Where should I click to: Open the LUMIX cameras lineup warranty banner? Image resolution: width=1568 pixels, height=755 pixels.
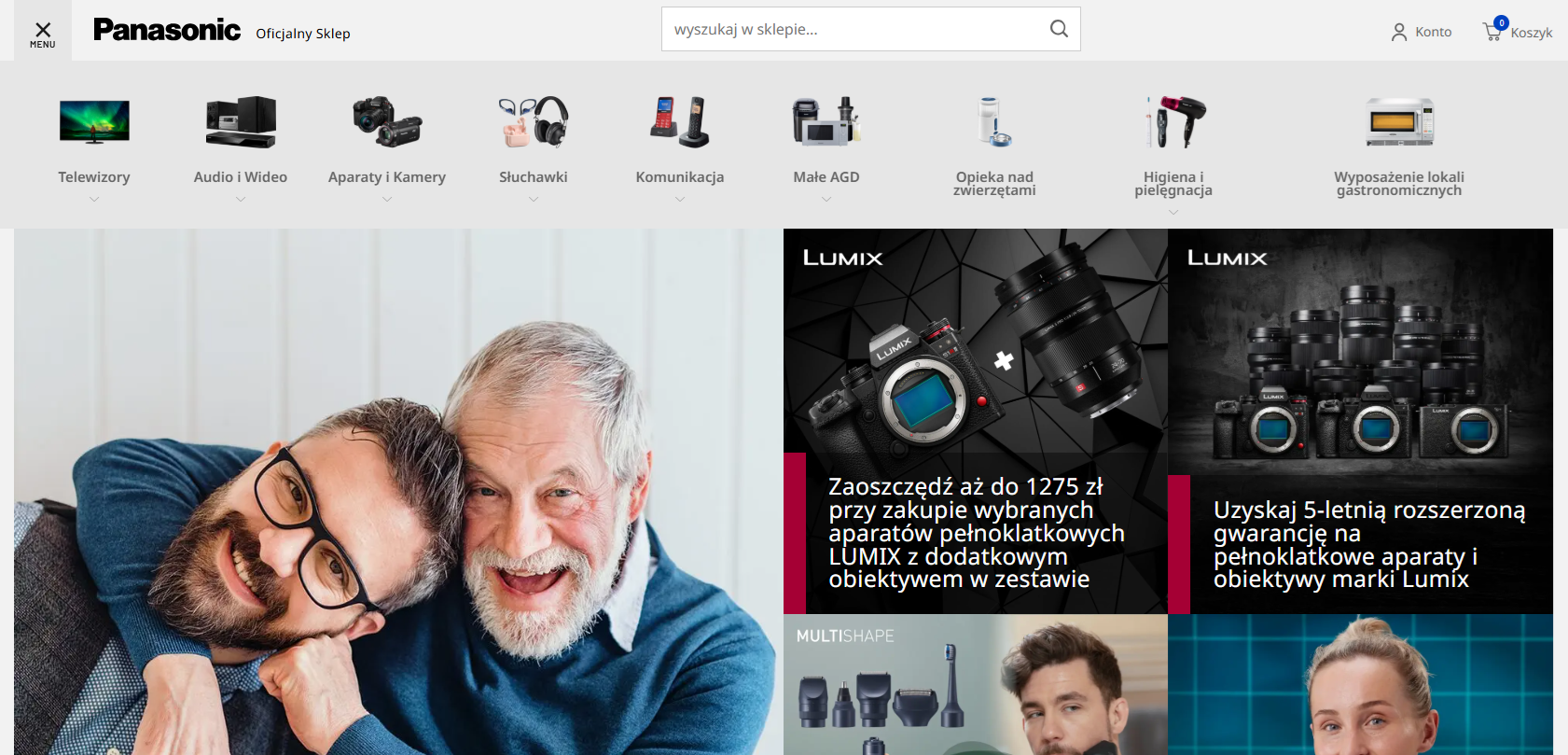[x=1360, y=421]
